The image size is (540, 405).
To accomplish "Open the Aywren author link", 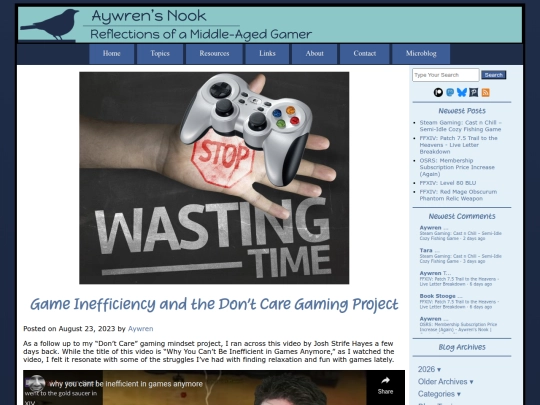I will click(141, 329).
